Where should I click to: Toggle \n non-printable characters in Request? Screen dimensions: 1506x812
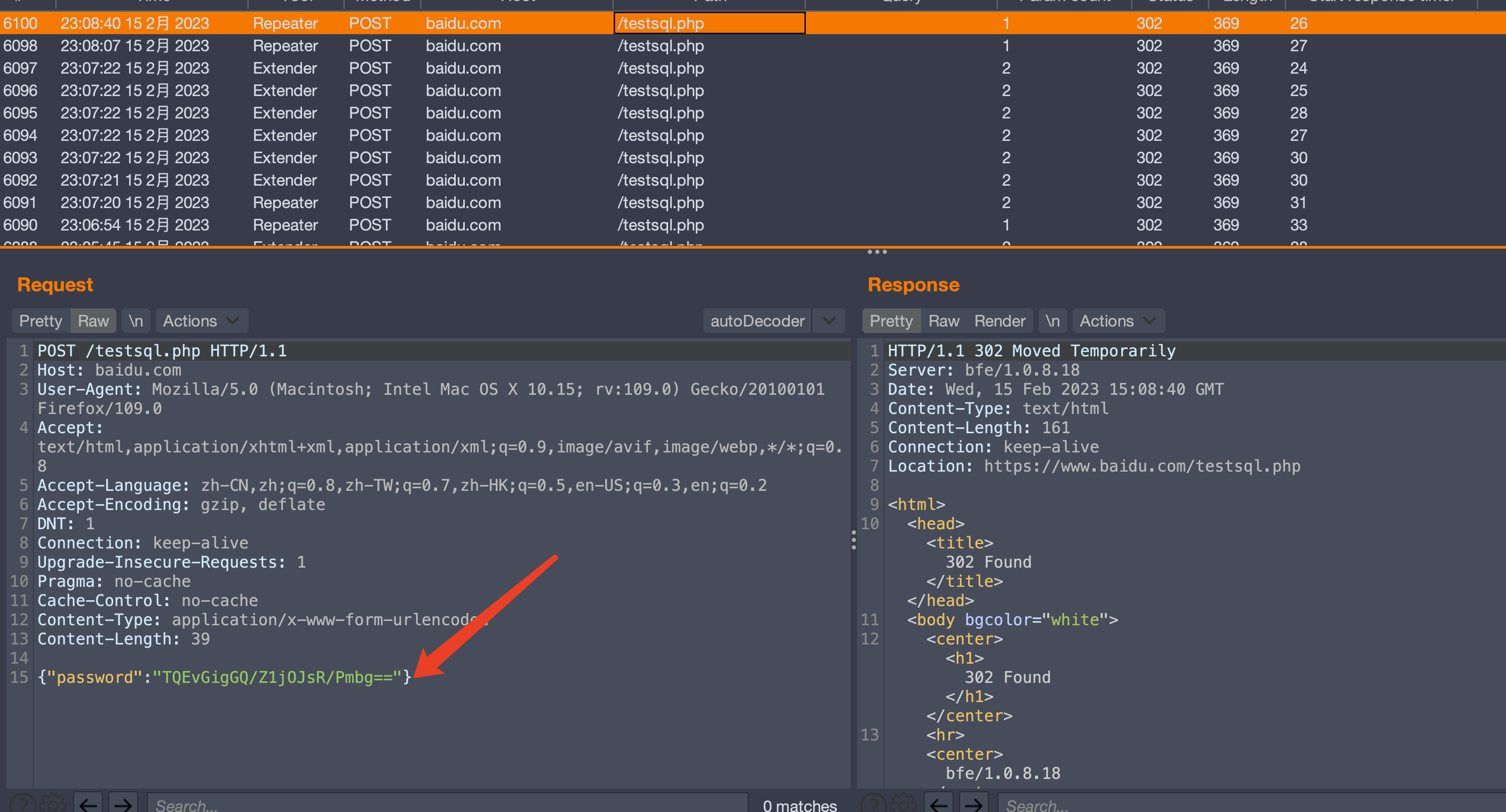pos(136,321)
